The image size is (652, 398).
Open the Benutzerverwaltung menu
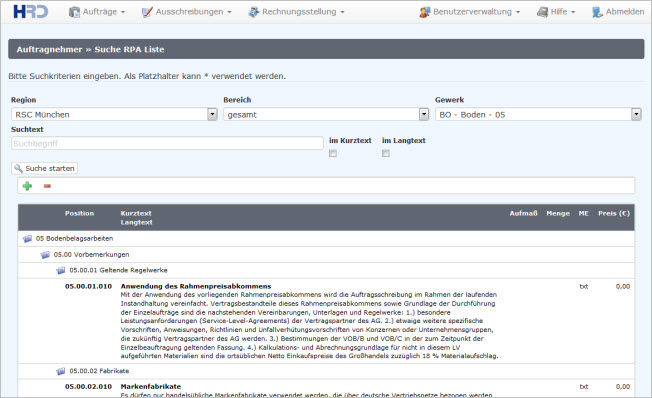(x=470, y=12)
